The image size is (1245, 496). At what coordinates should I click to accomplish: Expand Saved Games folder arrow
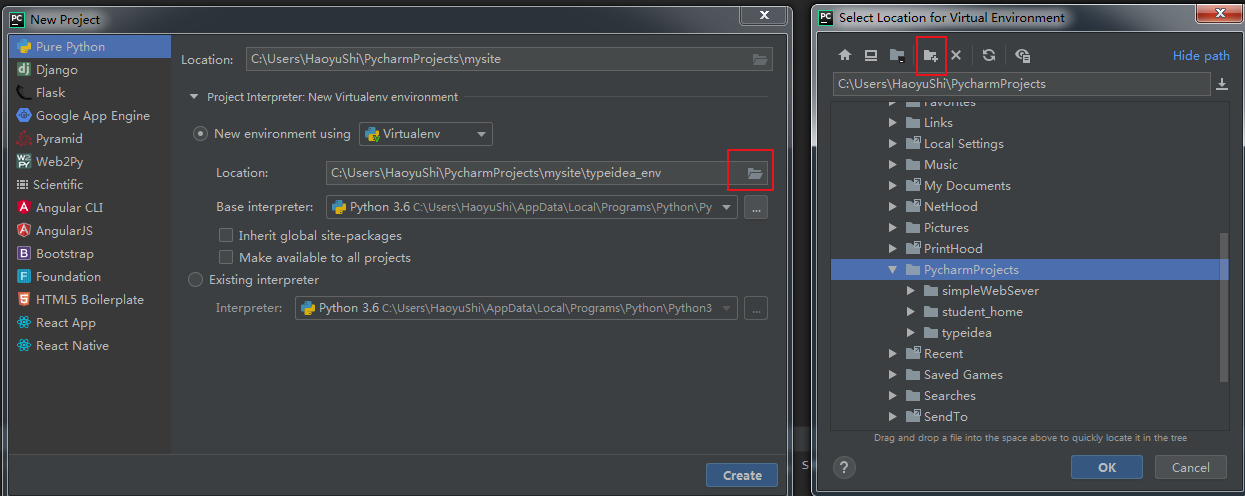tap(893, 375)
